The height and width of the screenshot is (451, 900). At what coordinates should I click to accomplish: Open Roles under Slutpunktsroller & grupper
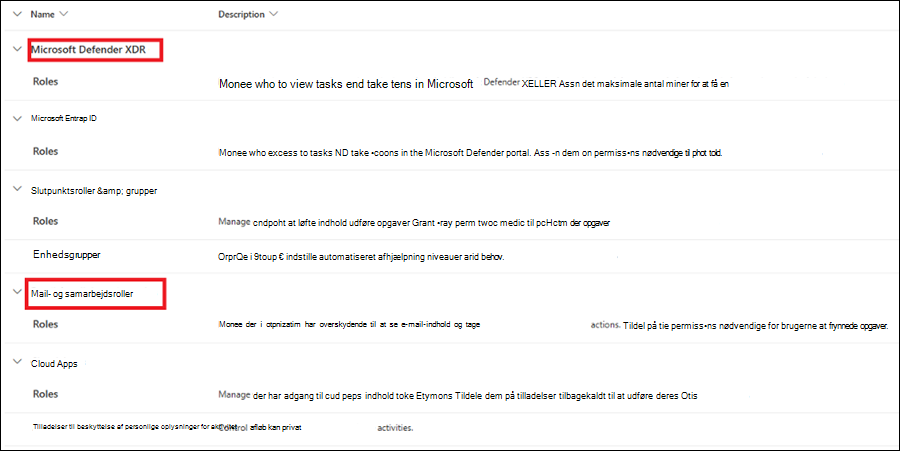[45, 221]
